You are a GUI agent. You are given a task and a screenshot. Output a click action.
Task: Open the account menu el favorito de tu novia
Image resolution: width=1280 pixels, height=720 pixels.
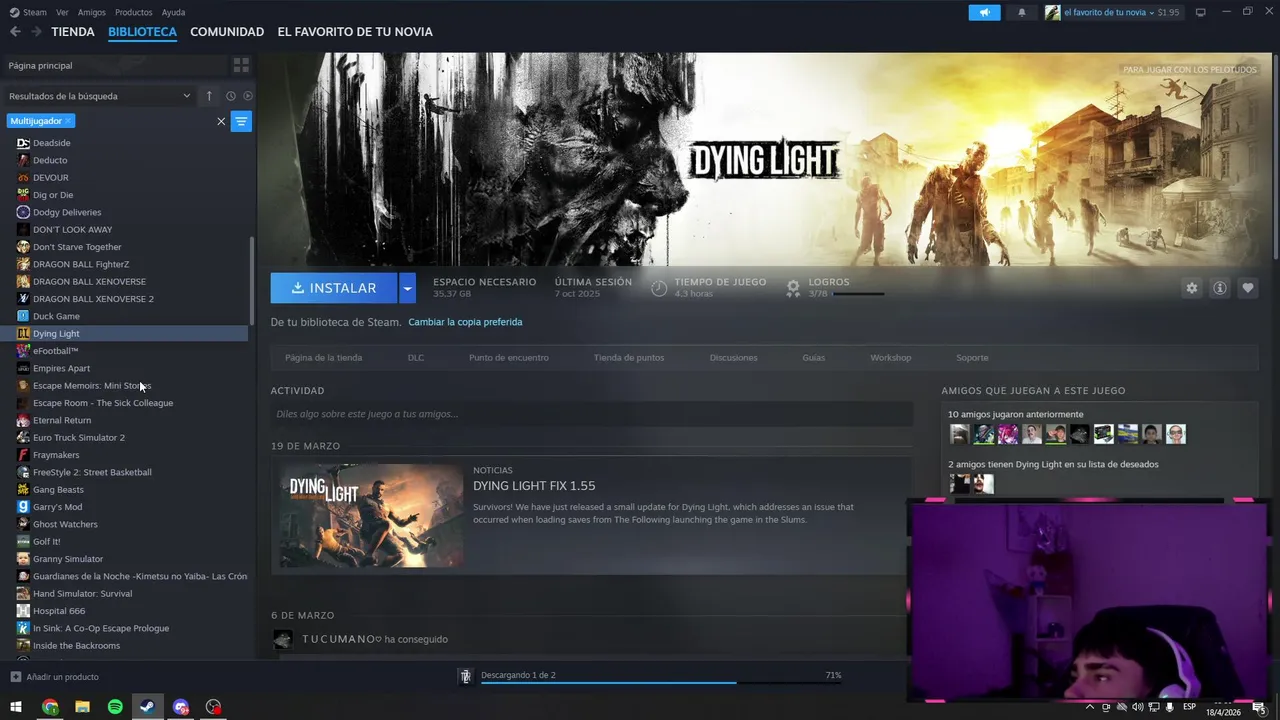(1112, 12)
